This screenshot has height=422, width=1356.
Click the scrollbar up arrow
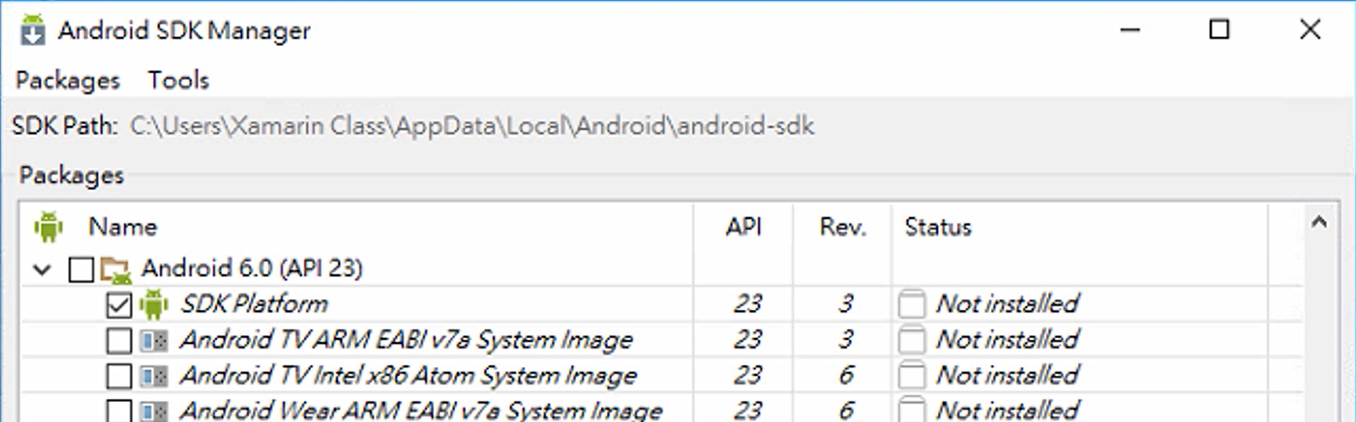pyautogui.click(x=1319, y=223)
